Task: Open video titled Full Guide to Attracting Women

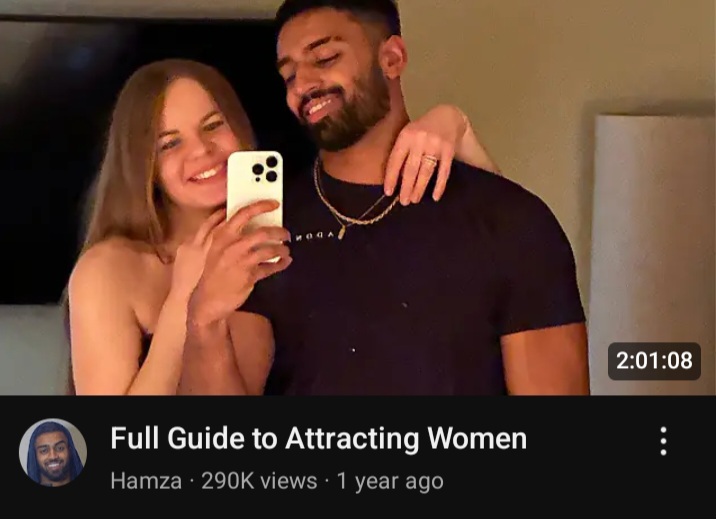Action: point(318,438)
